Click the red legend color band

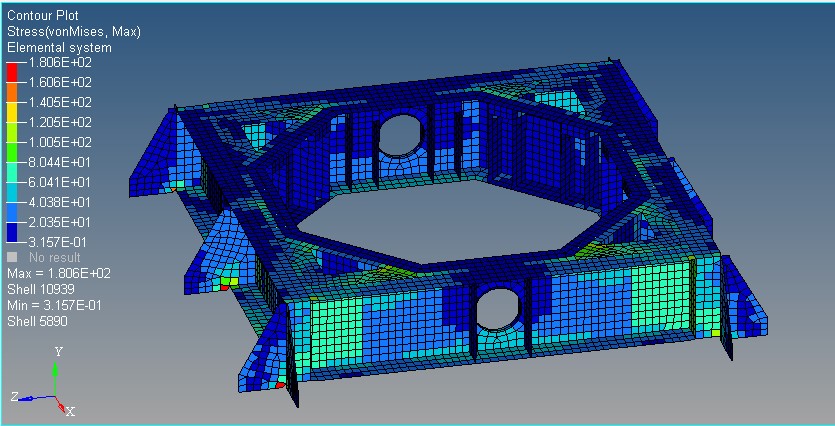tap(12, 72)
